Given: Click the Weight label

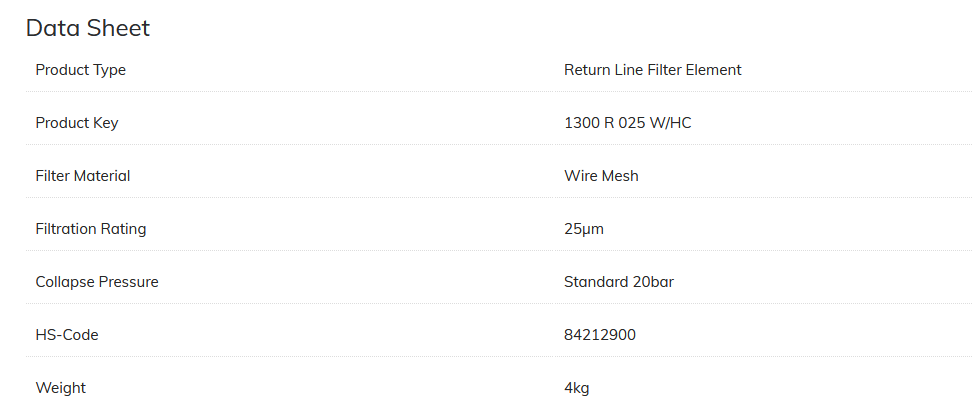Looking at the screenshot, I should 60,388.
